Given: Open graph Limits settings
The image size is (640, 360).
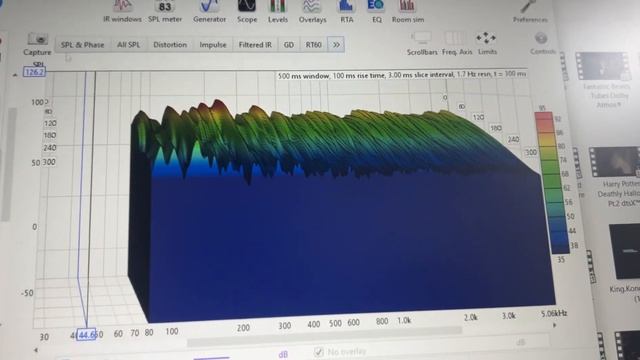Looking at the screenshot, I should [487, 43].
